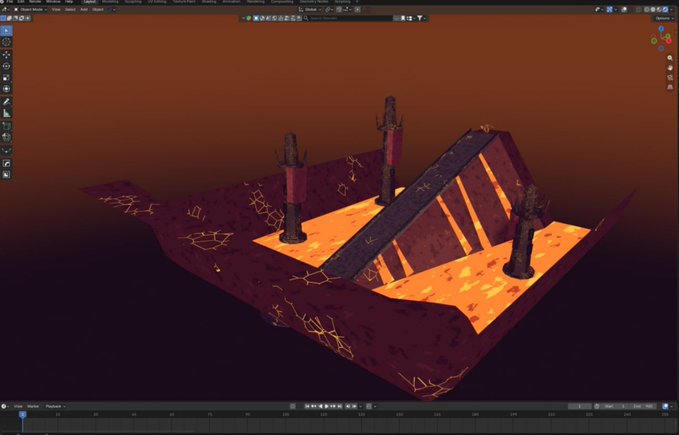Toggle auto keying in timeline
This screenshot has height=435, width=679.
(x=293, y=406)
